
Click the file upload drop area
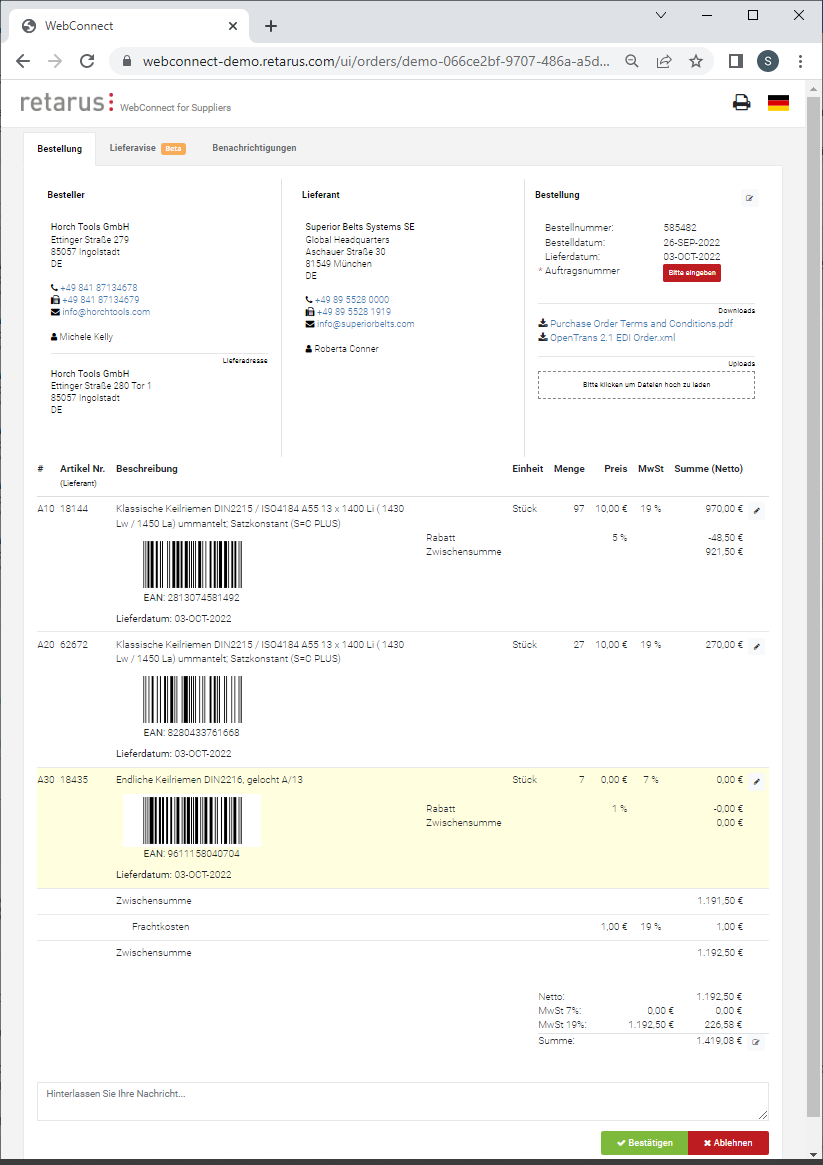click(646, 385)
